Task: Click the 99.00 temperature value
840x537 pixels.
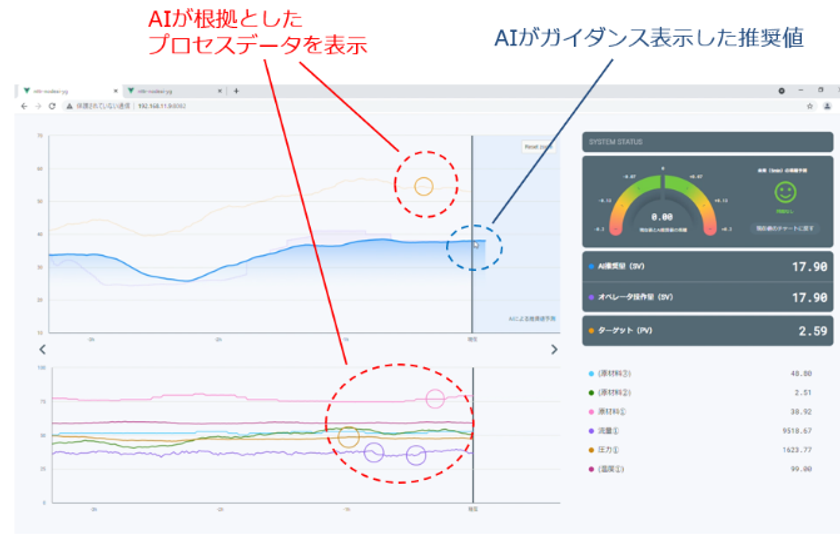Action: click(x=801, y=469)
